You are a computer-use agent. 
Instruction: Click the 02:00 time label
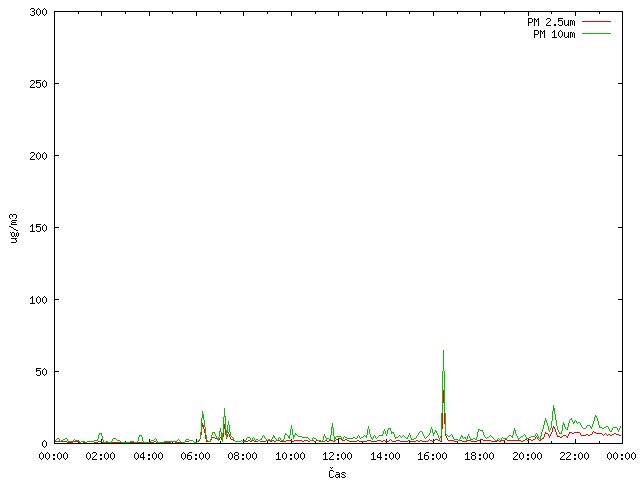tap(100, 456)
